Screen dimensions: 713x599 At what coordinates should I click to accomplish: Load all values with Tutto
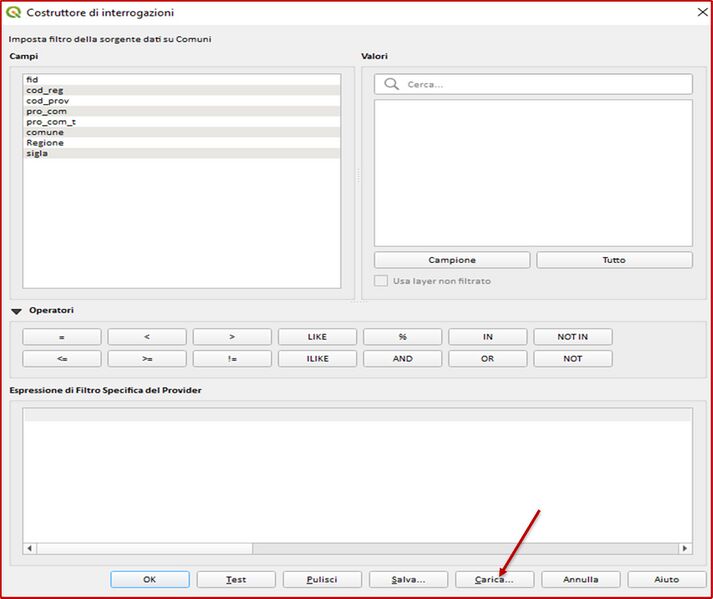(614, 260)
